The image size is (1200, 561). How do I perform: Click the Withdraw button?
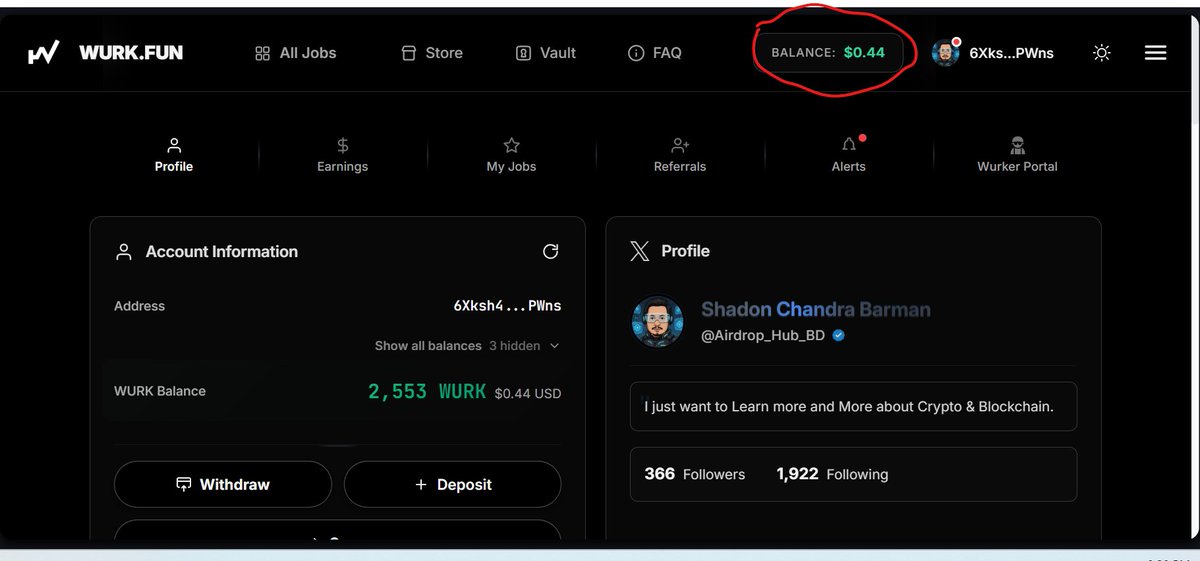223,484
